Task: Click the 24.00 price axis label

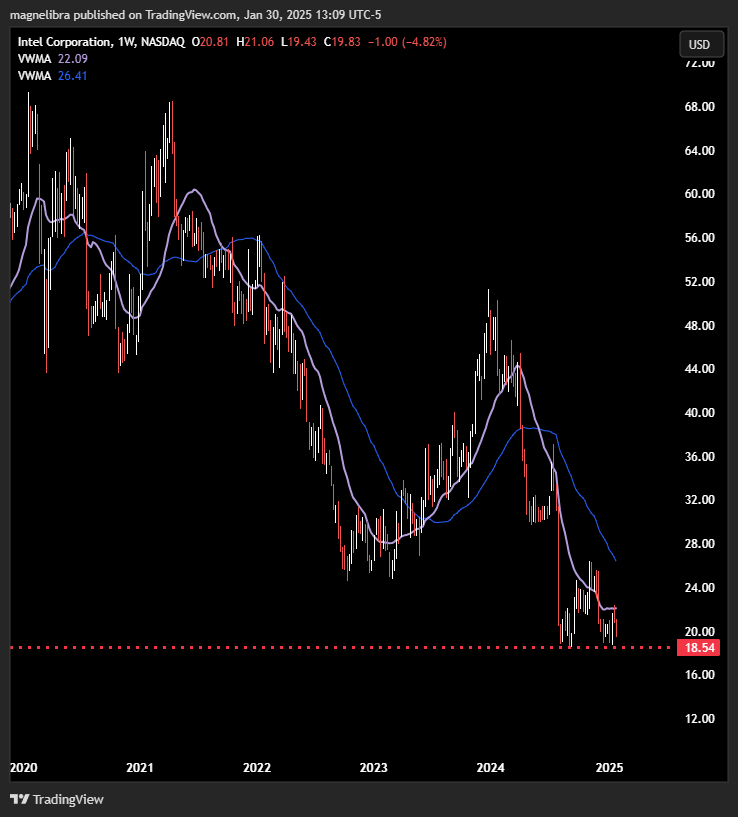Action: (x=699, y=587)
